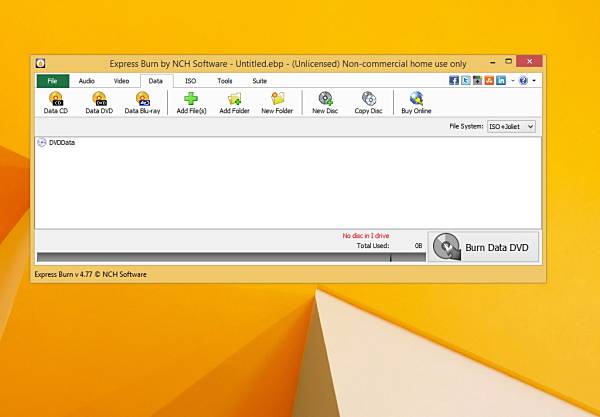Select Data Blu-ray in the toolbar

142,103
